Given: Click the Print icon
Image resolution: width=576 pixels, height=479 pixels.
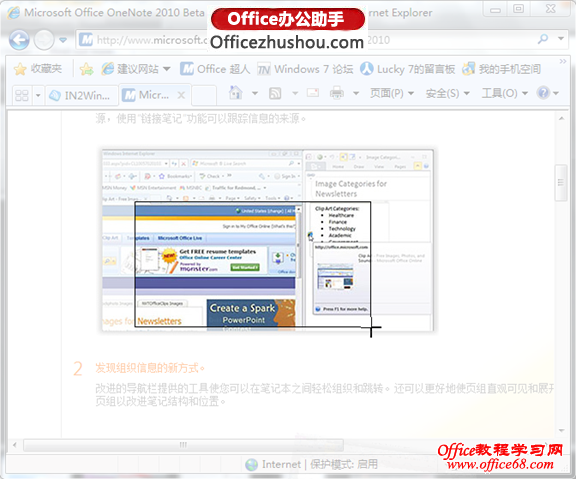Looking at the screenshot, I should (x=336, y=93).
